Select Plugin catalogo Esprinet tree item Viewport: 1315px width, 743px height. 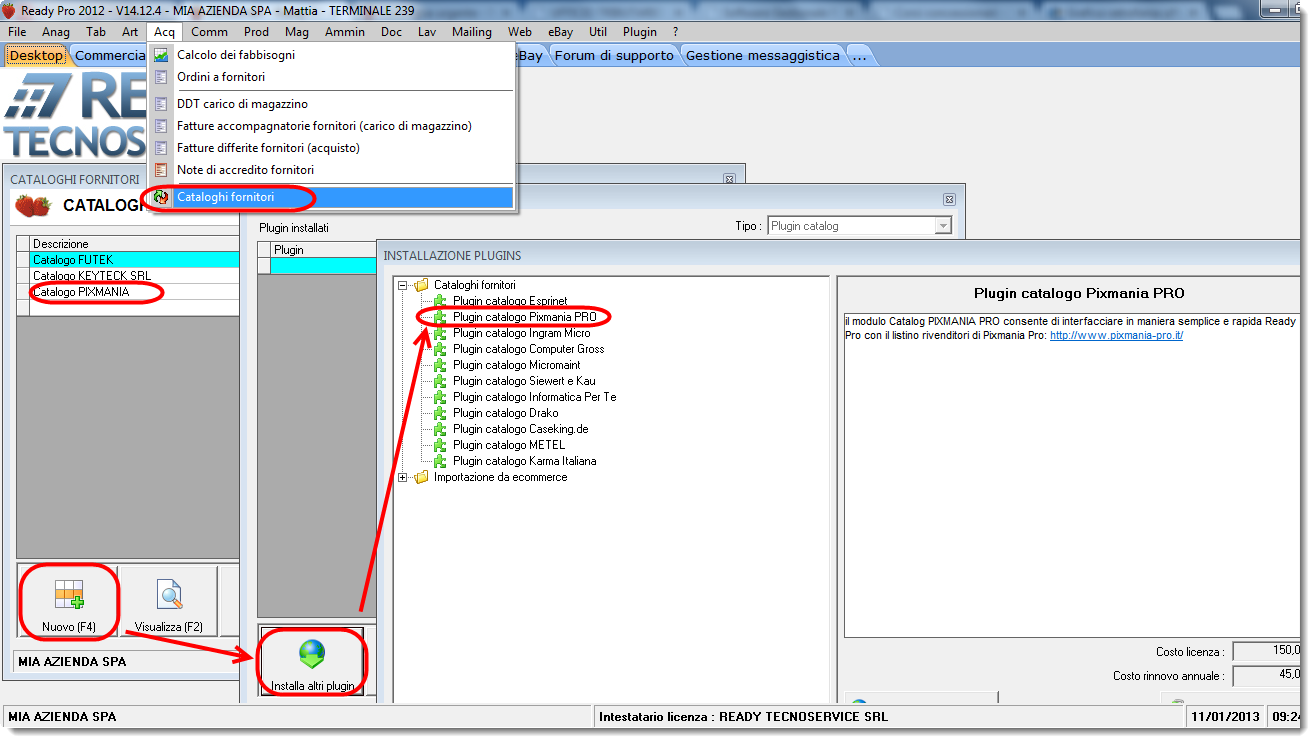click(510, 301)
